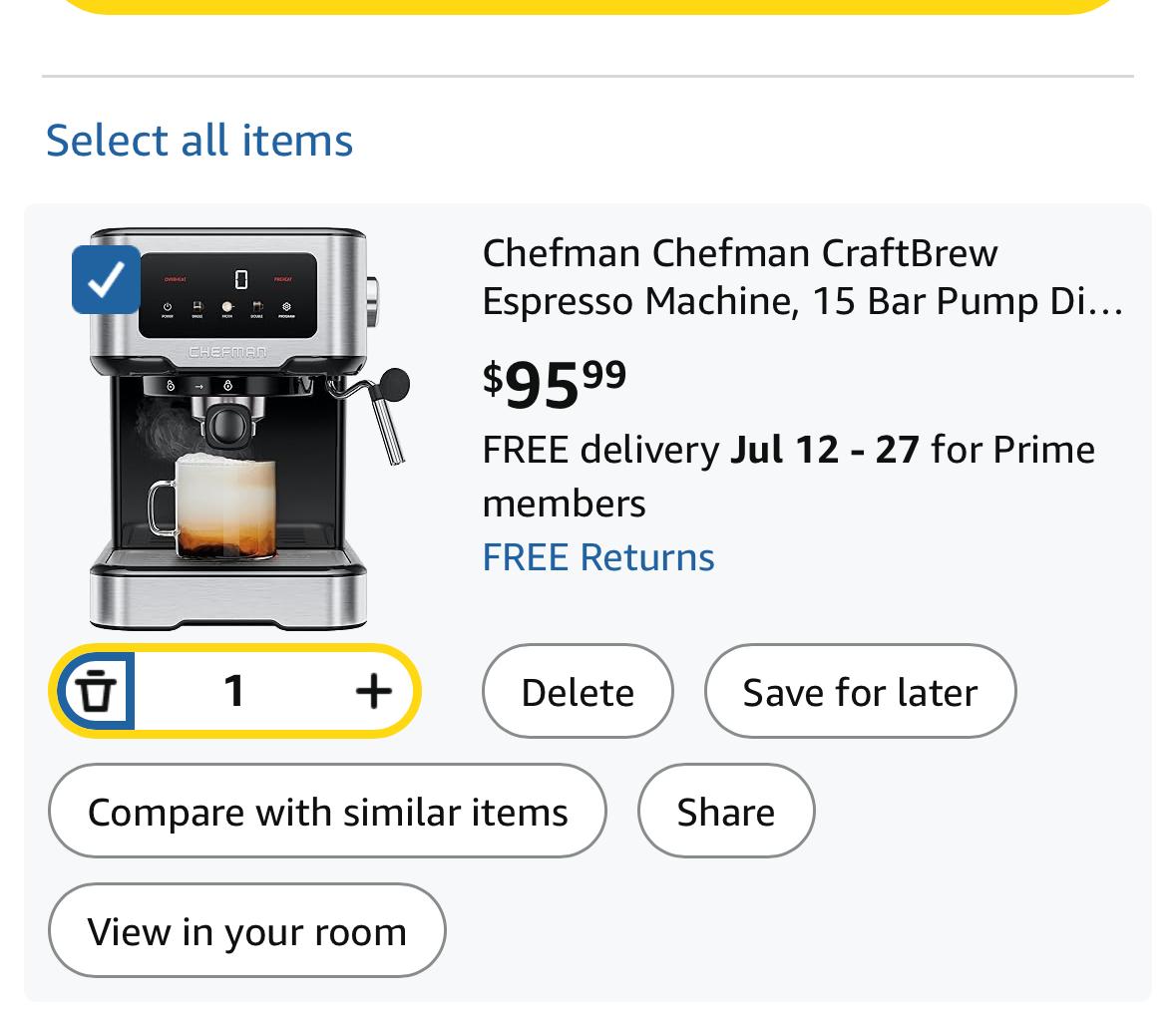The height and width of the screenshot is (1009, 1176).
Task: Uncheck the Chefman espresso machine checkbox
Action: coord(106,279)
